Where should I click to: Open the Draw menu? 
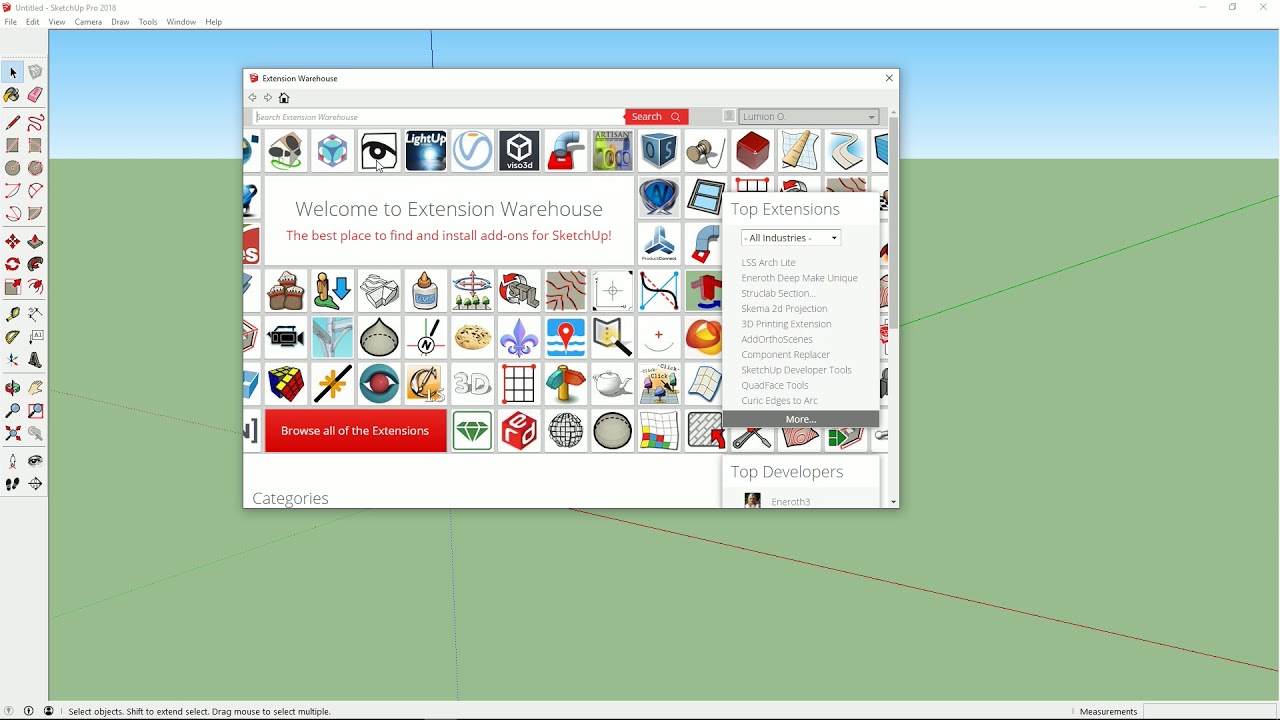[120, 22]
